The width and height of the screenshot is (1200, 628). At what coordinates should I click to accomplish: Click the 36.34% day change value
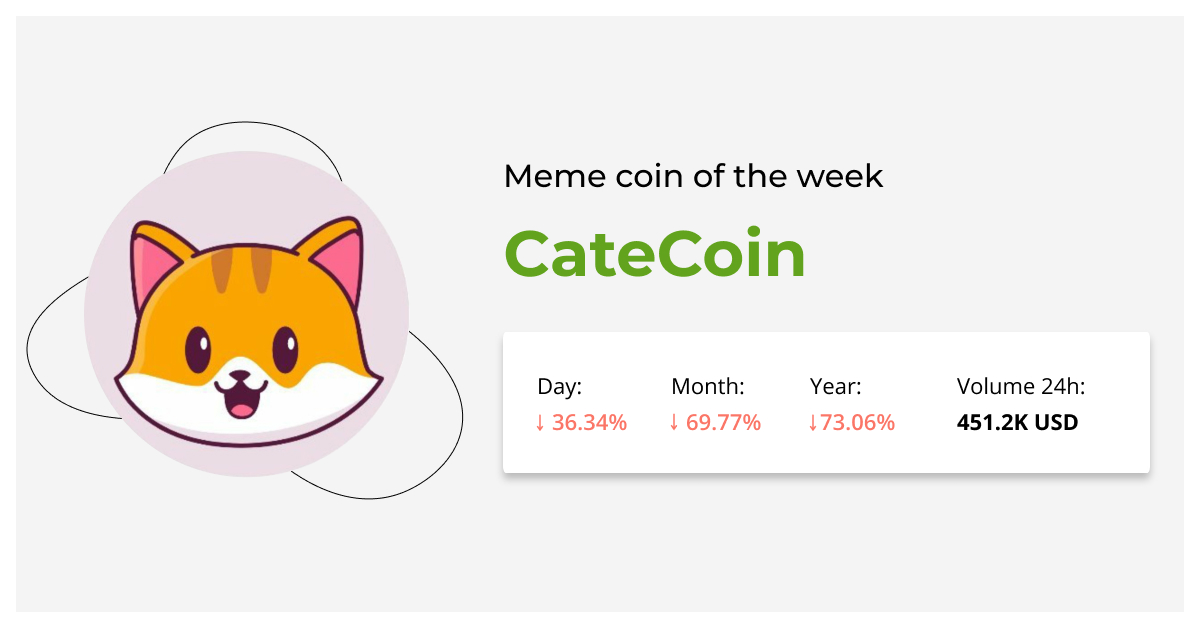click(589, 423)
